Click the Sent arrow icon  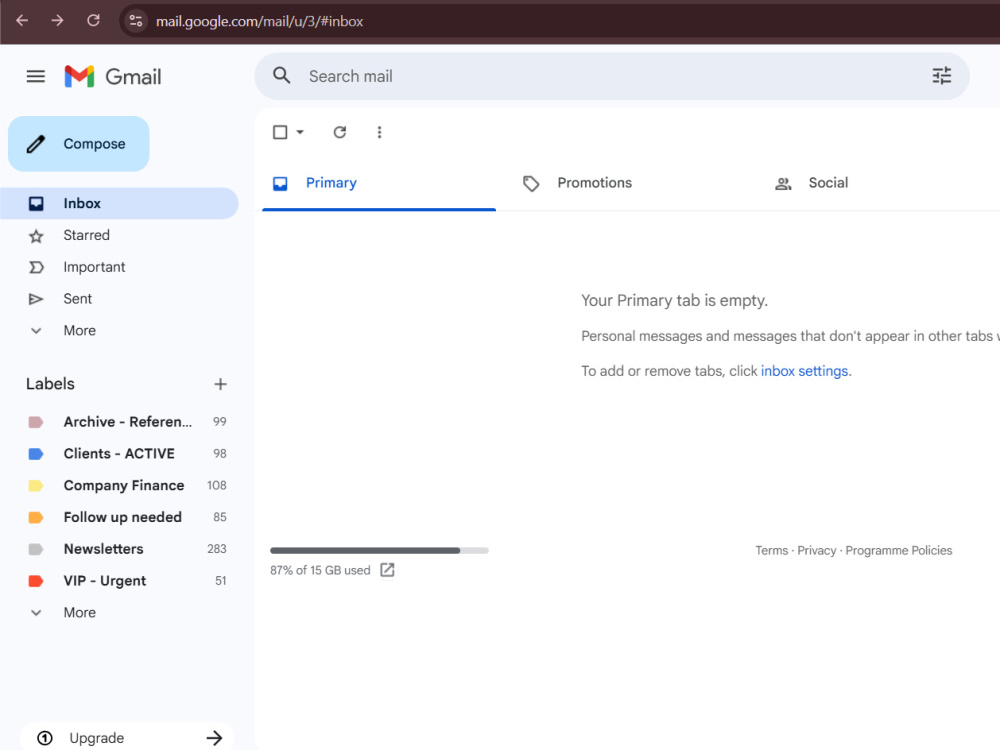pos(36,299)
